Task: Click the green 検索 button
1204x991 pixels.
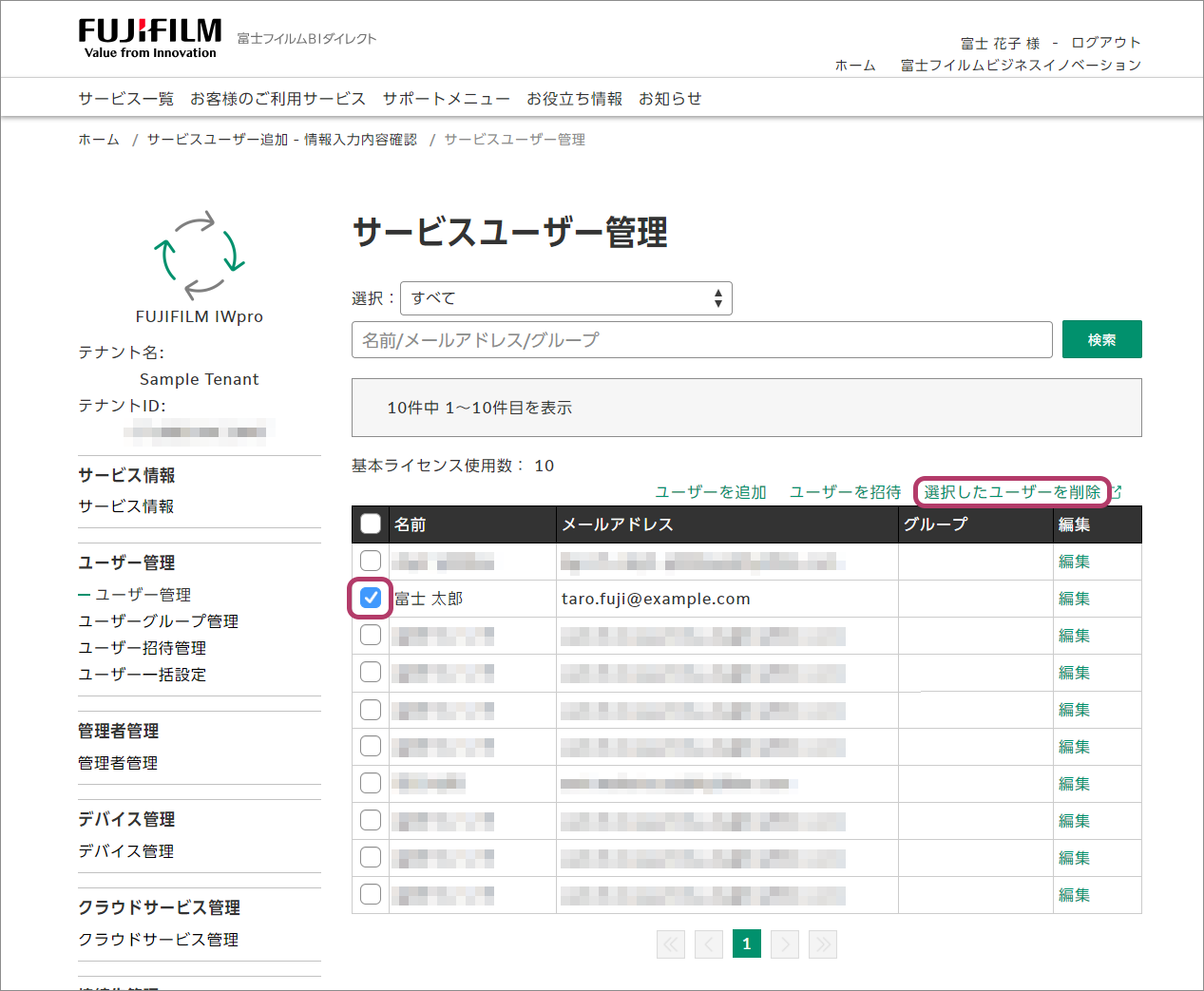Action: pos(1102,339)
